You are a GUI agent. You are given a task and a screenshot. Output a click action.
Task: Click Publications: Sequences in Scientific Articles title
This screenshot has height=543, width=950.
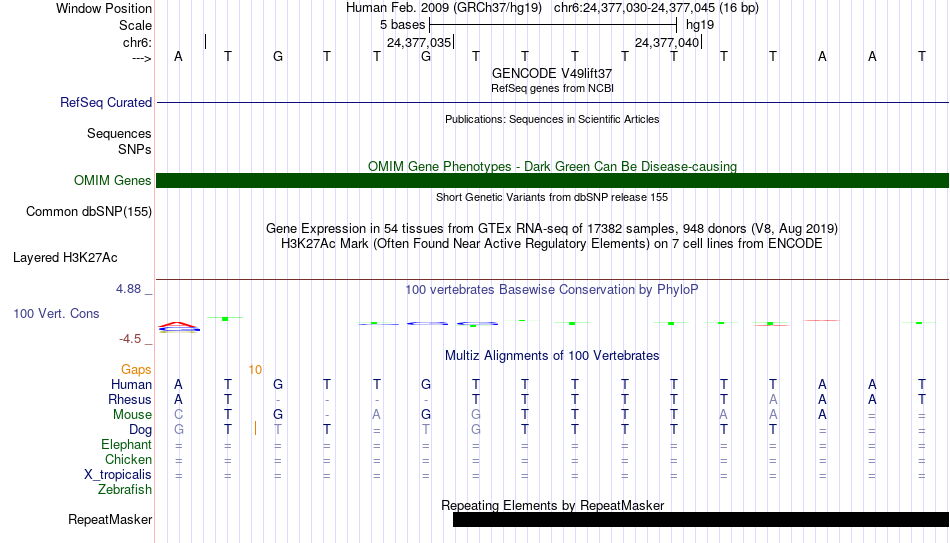[552, 119]
